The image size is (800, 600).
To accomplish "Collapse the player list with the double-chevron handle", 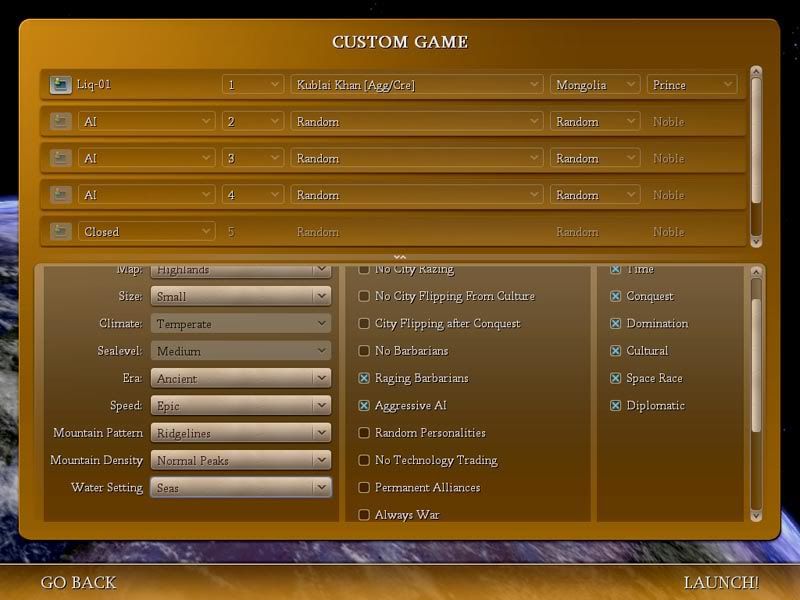I will pos(400,258).
